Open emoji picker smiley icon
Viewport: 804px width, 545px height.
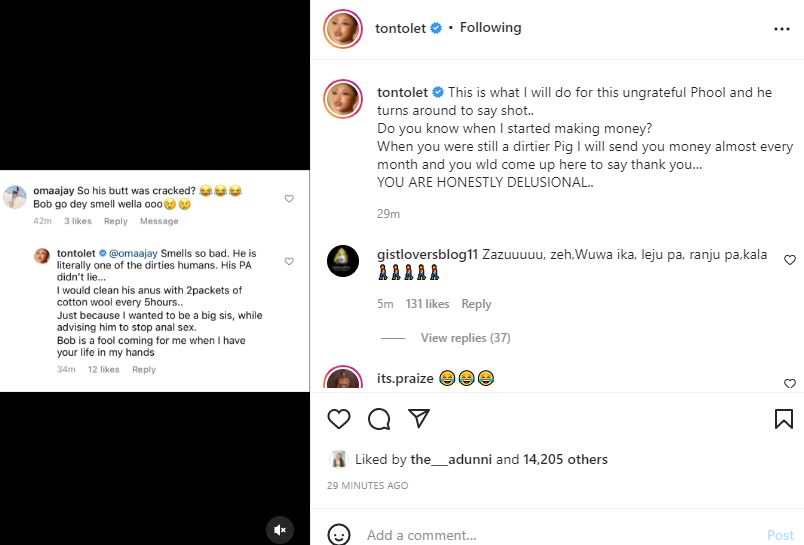[339, 535]
